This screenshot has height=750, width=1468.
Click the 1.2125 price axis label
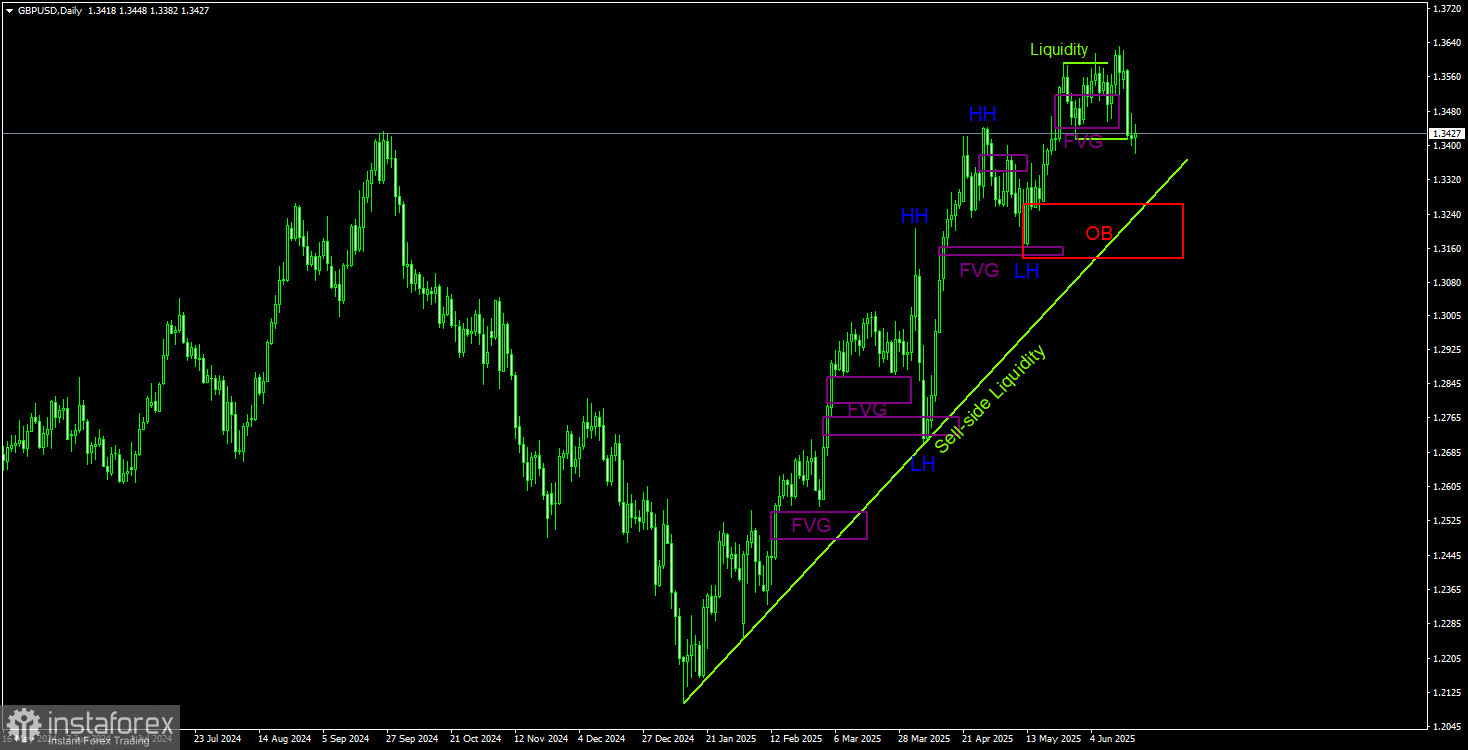1445,692
